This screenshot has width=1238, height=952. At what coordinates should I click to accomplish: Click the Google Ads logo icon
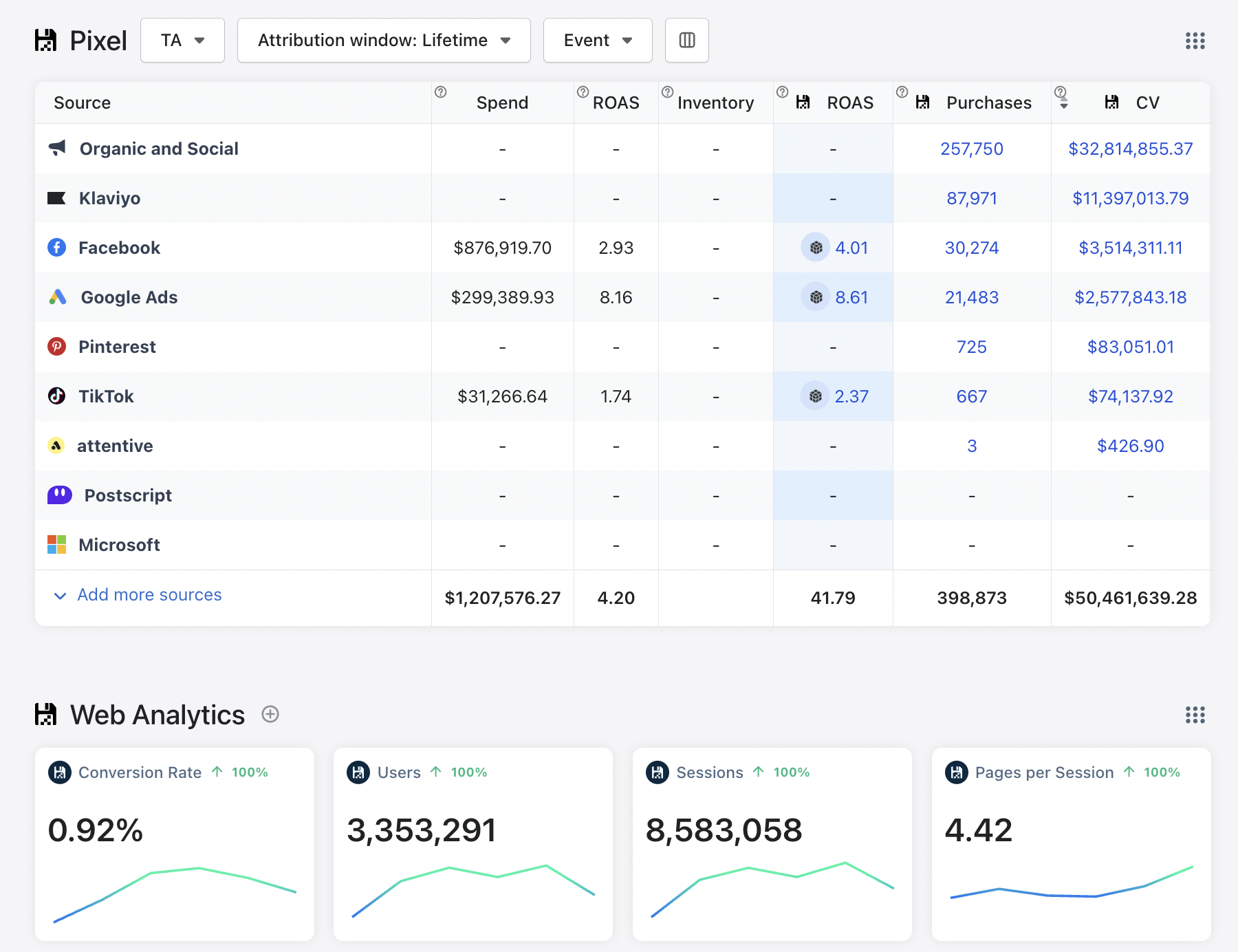pos(58,297)
